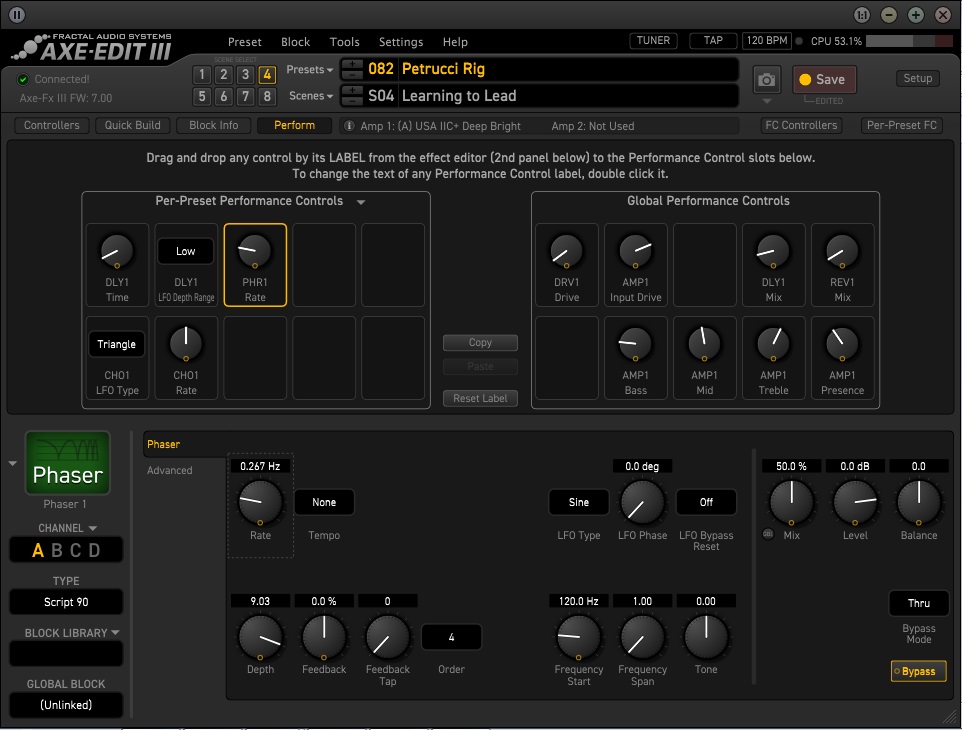
Task: Select scene 6 button
Action: coord(224,96)
